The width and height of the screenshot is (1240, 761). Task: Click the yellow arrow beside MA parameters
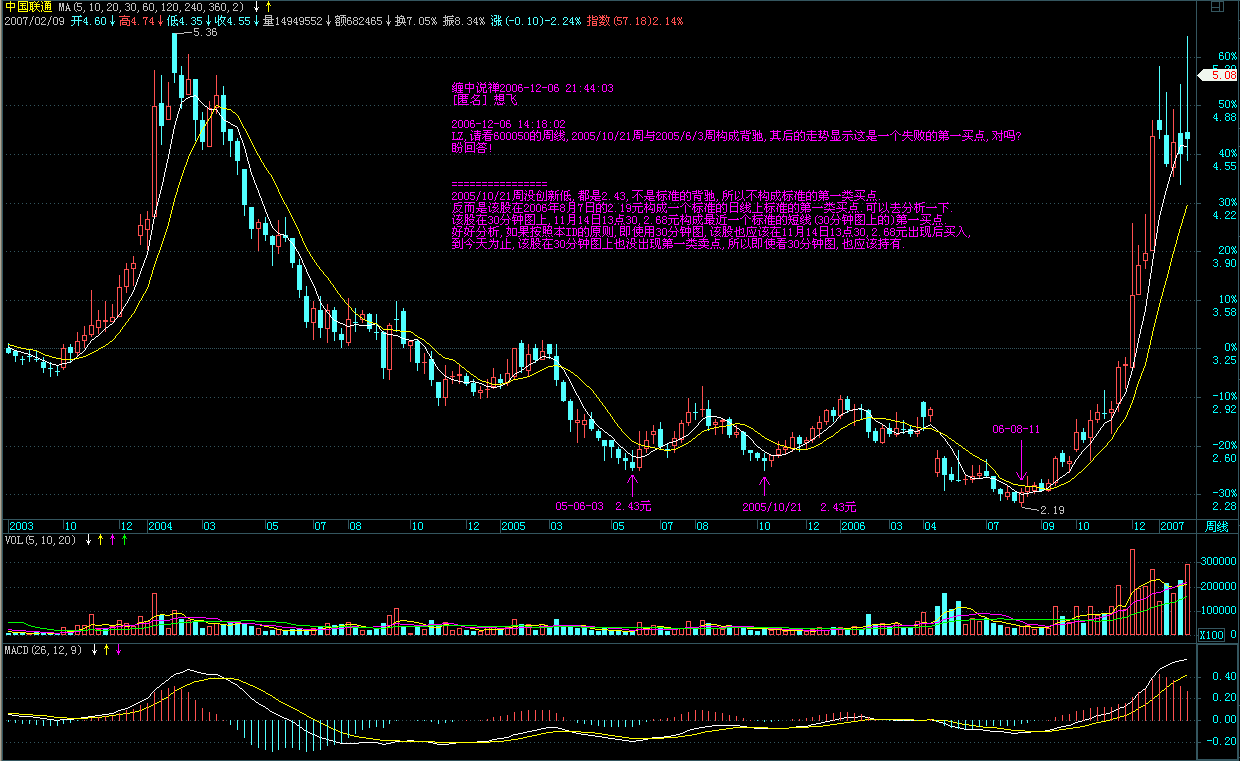coord(268,7)
